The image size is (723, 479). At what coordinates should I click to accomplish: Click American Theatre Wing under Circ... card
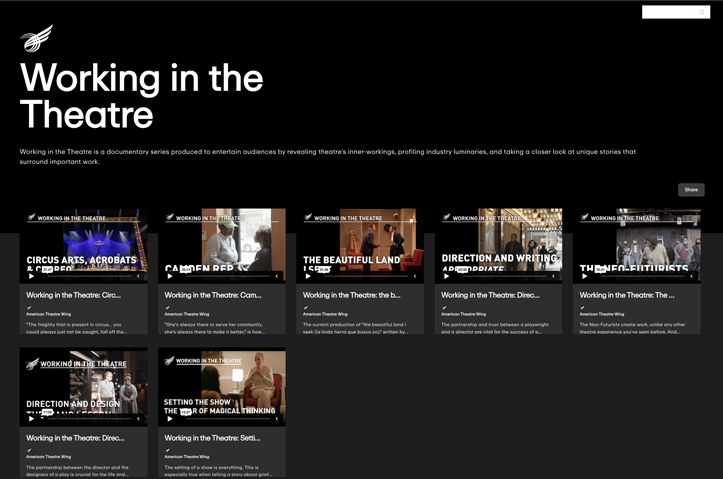(48, 314)
